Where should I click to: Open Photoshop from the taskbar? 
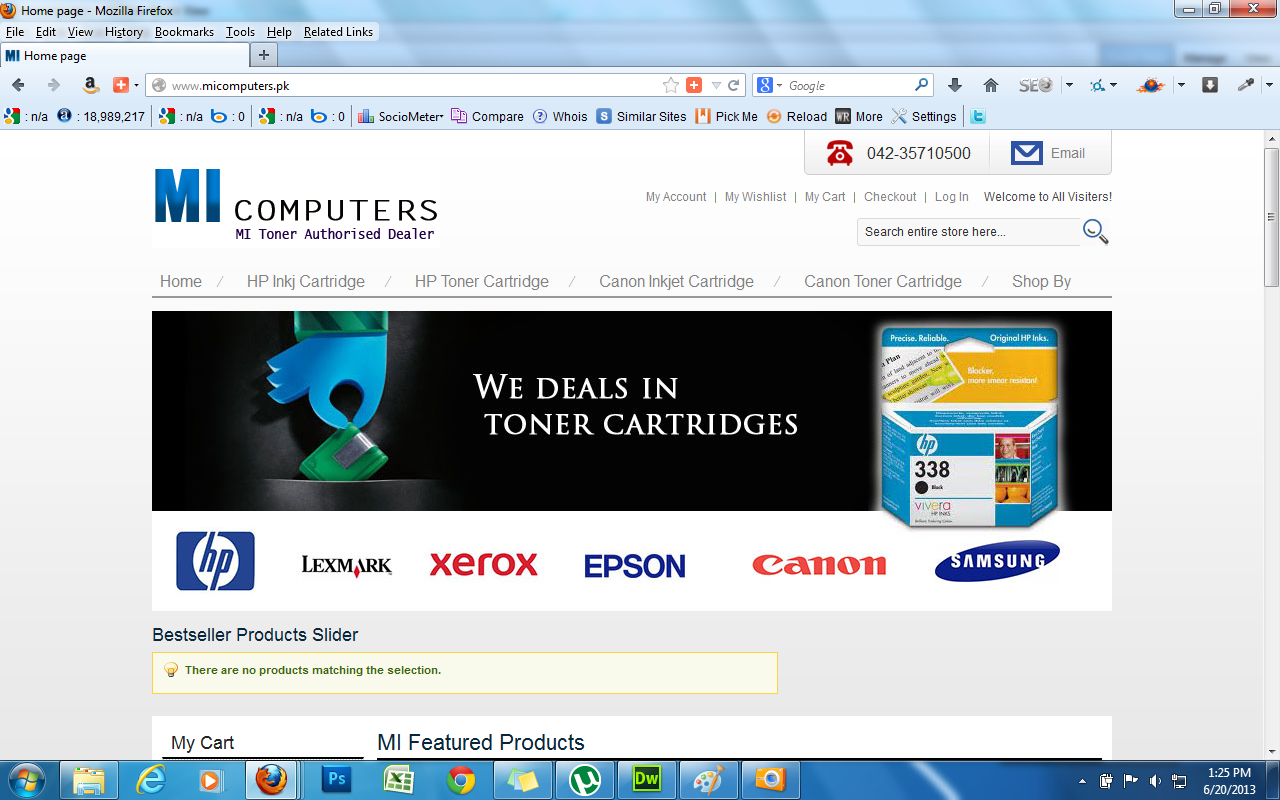tap(336, 779)
